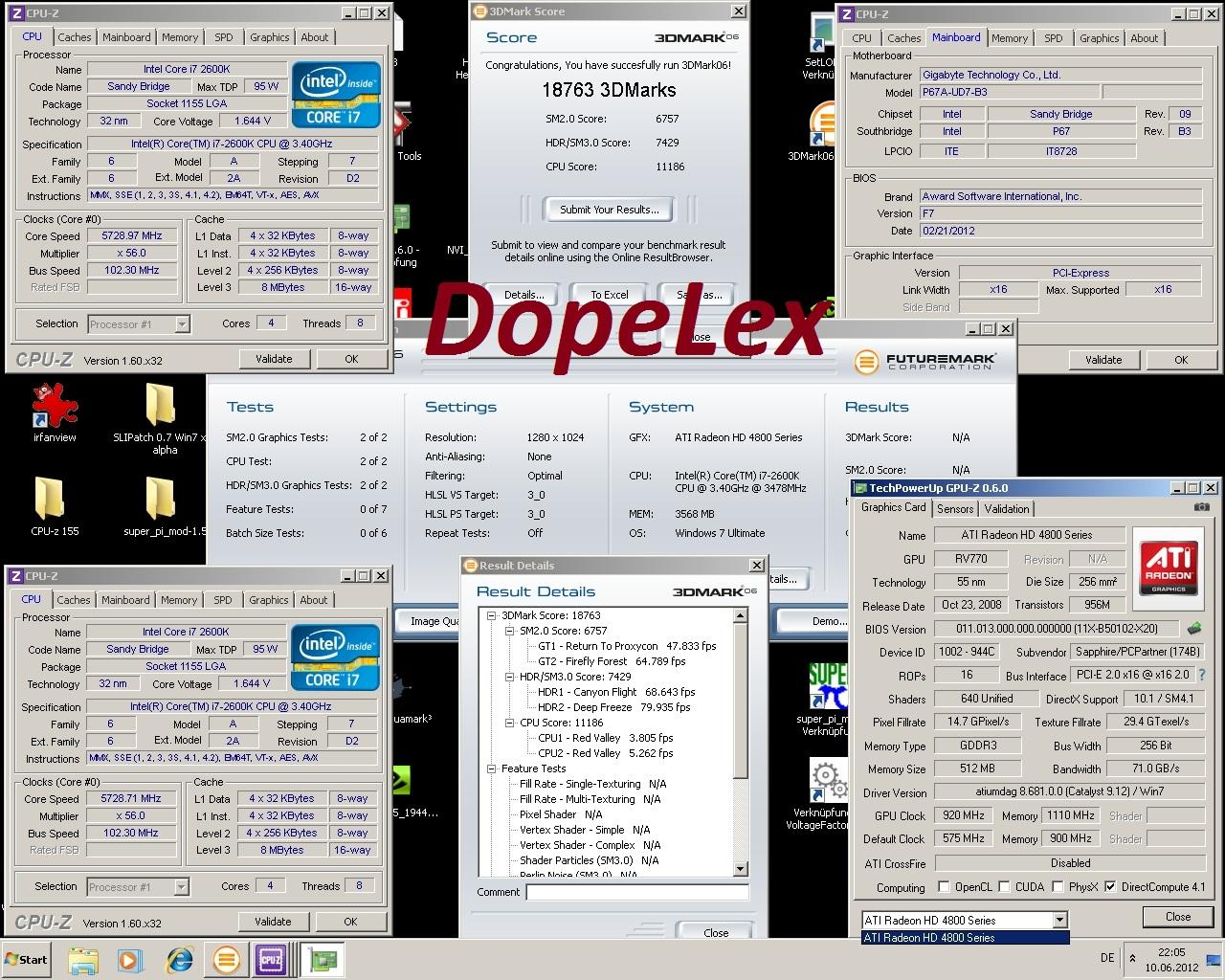Switch to CPU-Z purple taskbar icon
This screenshot has height=980, width=1225.
tap(271, 960)
